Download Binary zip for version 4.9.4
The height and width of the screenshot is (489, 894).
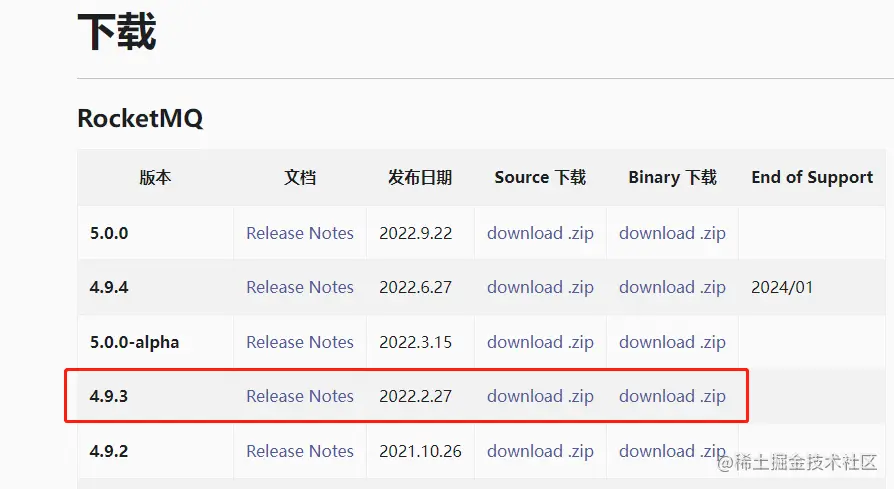(x=672, y=287)
